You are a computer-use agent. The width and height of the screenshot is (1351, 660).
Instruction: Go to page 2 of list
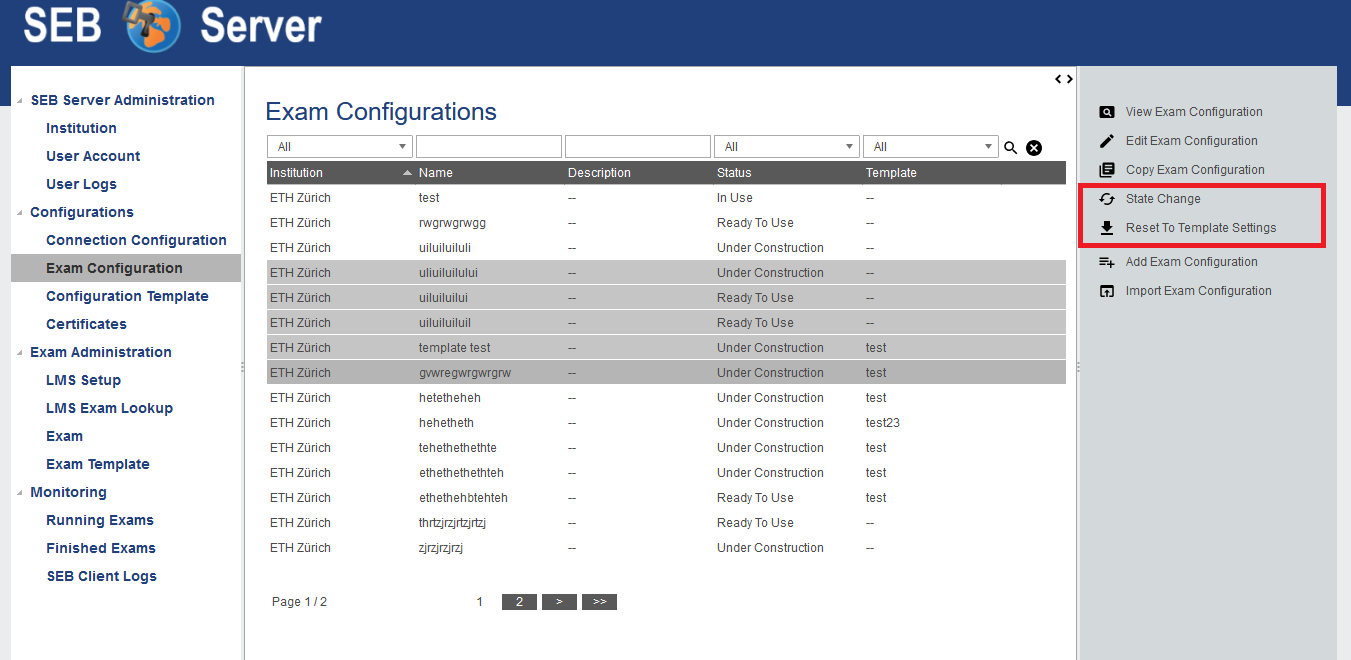click(x=519, y=602)
